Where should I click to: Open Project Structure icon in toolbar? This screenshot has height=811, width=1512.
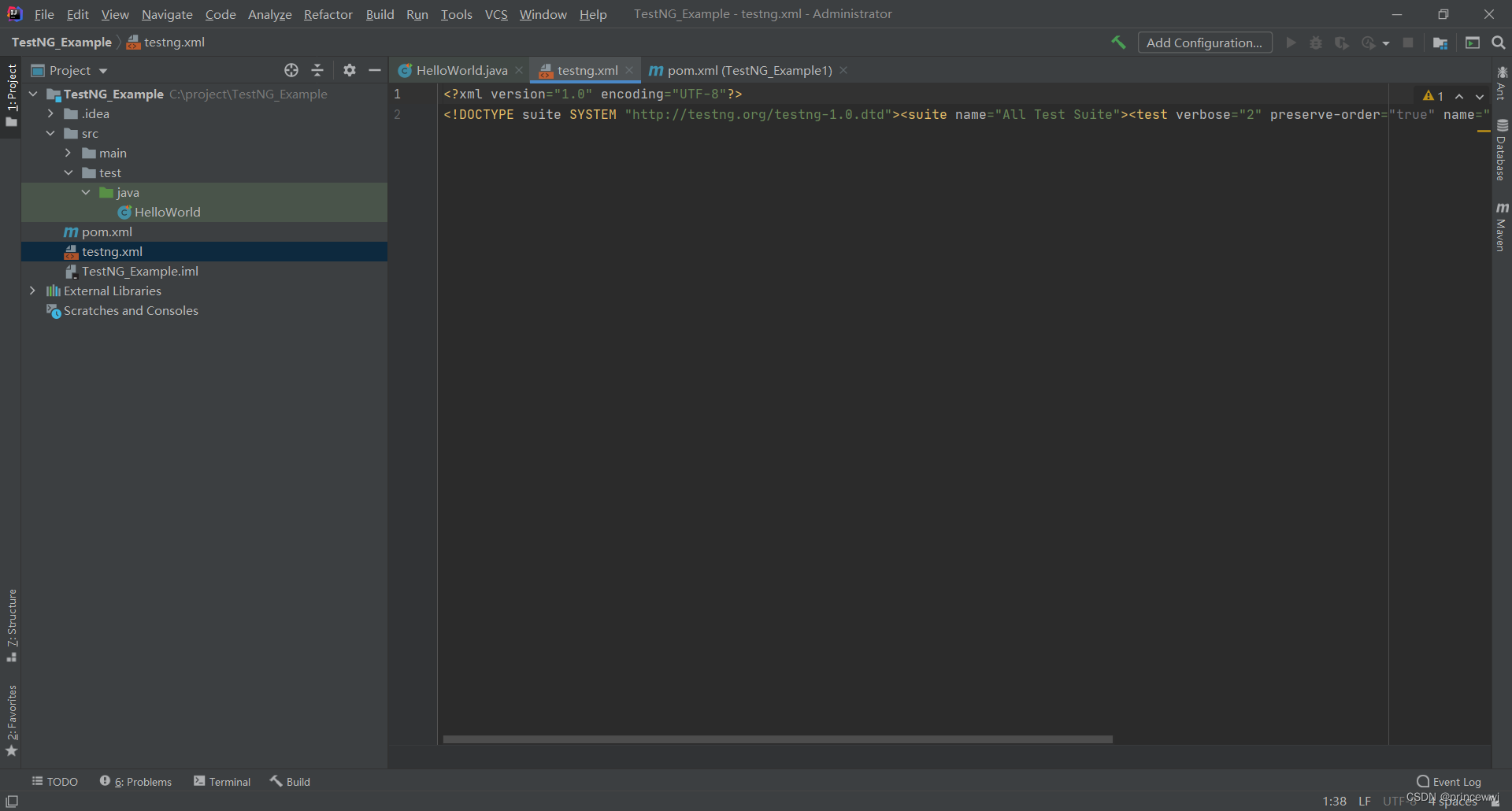click(1440, 43)
